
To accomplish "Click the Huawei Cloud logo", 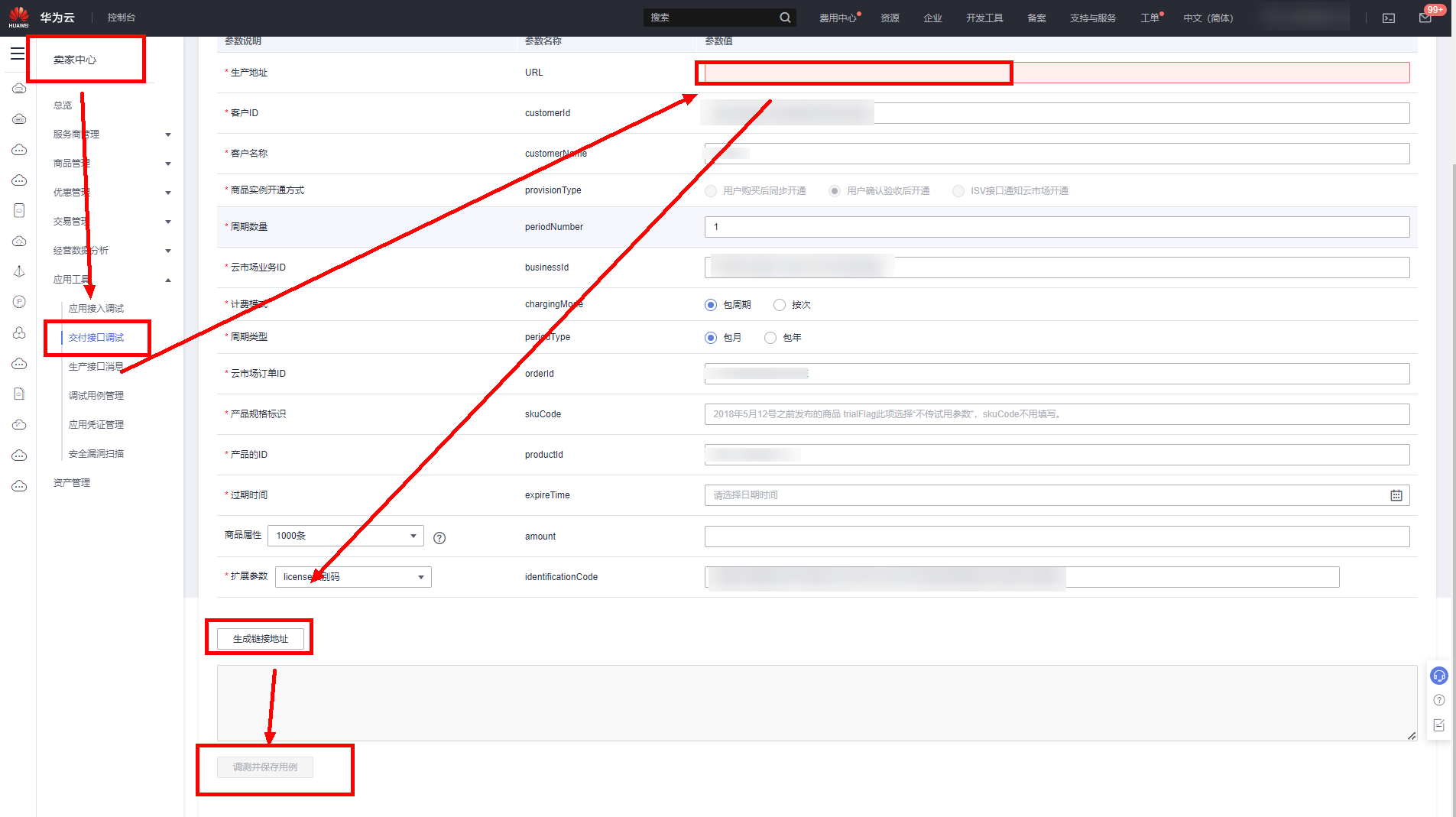I will click(19, 17).
